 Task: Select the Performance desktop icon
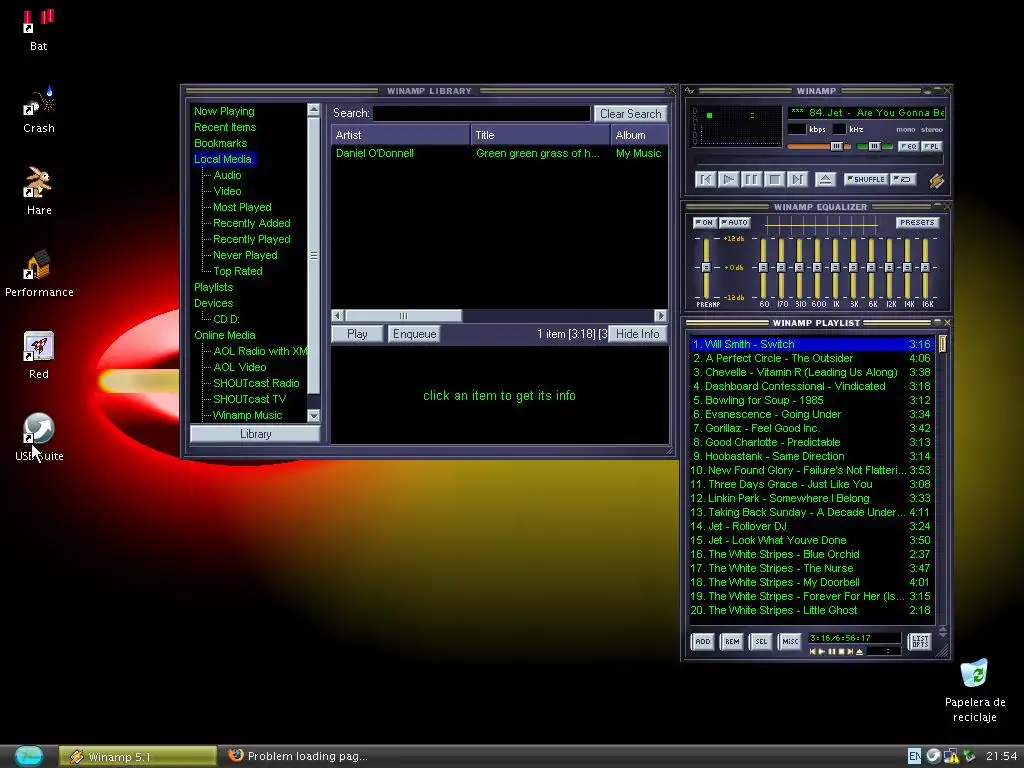tap(39, 273)
